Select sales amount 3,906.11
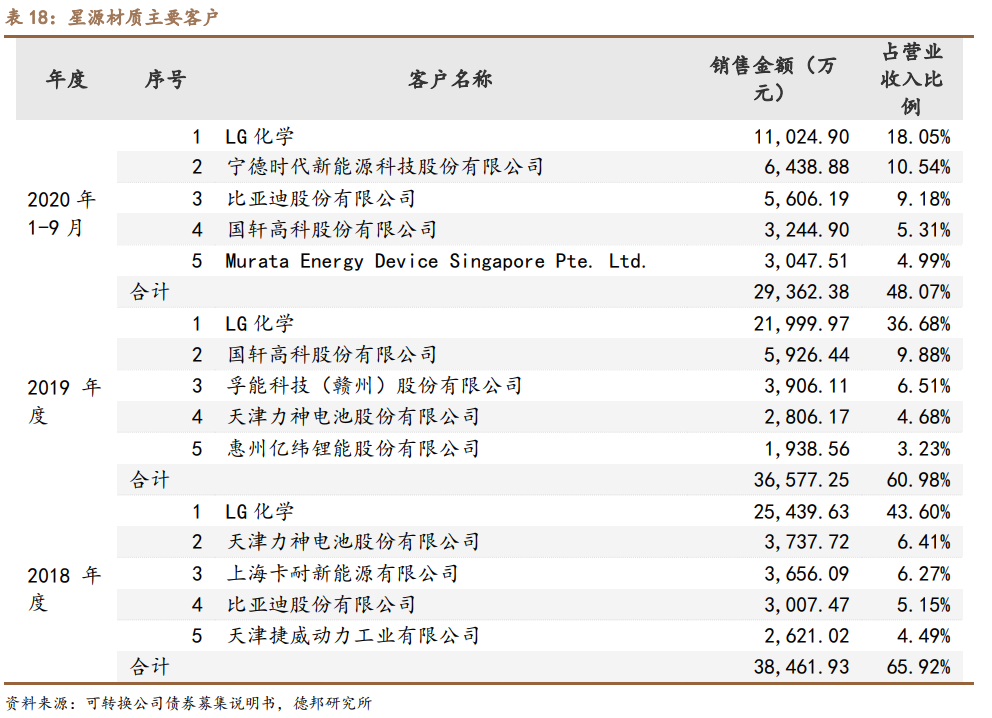Viewport: 992px width, 718px height. pyautogui.click(x=806, y=386)
